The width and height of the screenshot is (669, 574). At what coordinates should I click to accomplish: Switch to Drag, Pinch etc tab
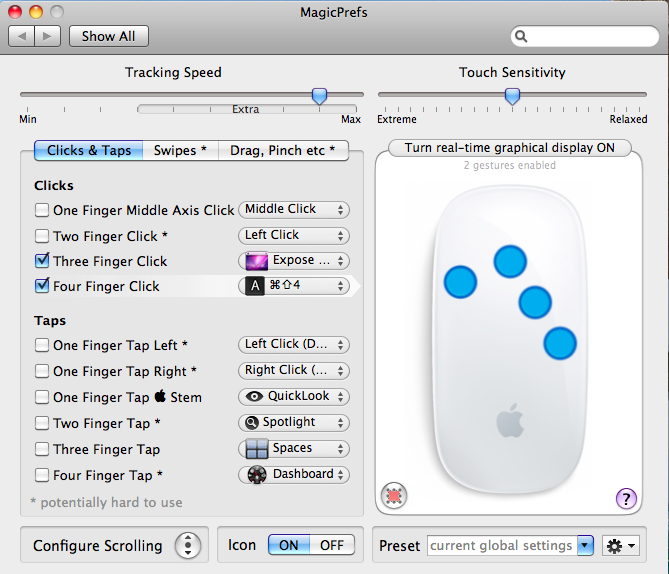click(283, 151)
